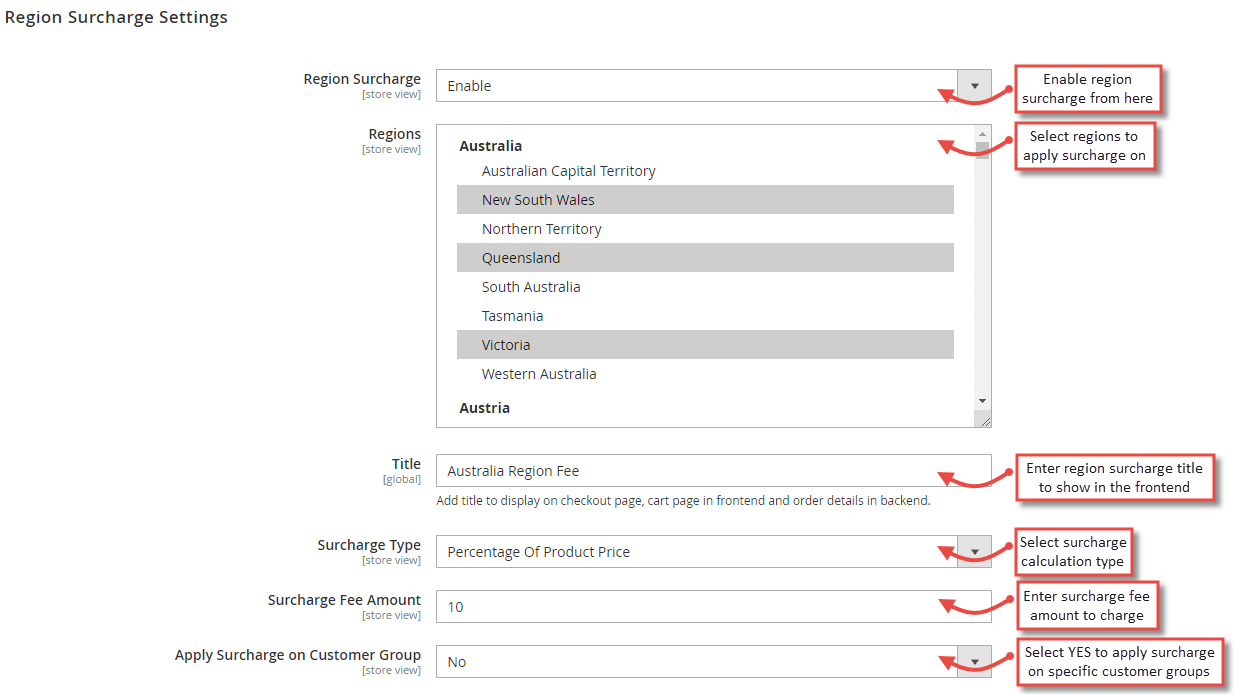Click the Regions list resize handle
The image size is (1245, 694).
click(984, 421)
